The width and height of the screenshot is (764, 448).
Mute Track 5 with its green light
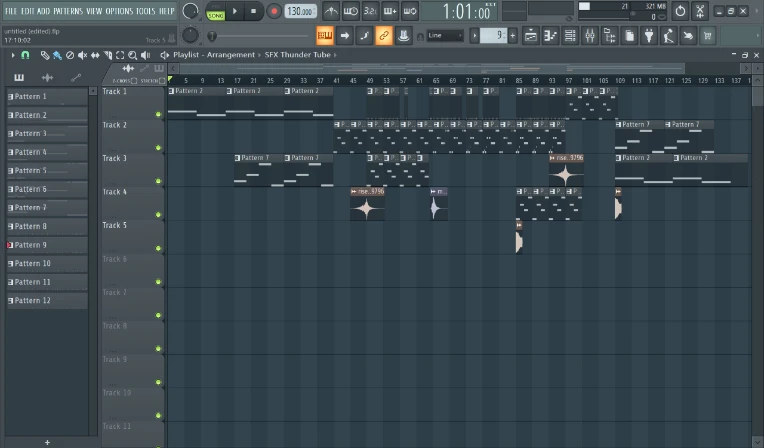158,249
